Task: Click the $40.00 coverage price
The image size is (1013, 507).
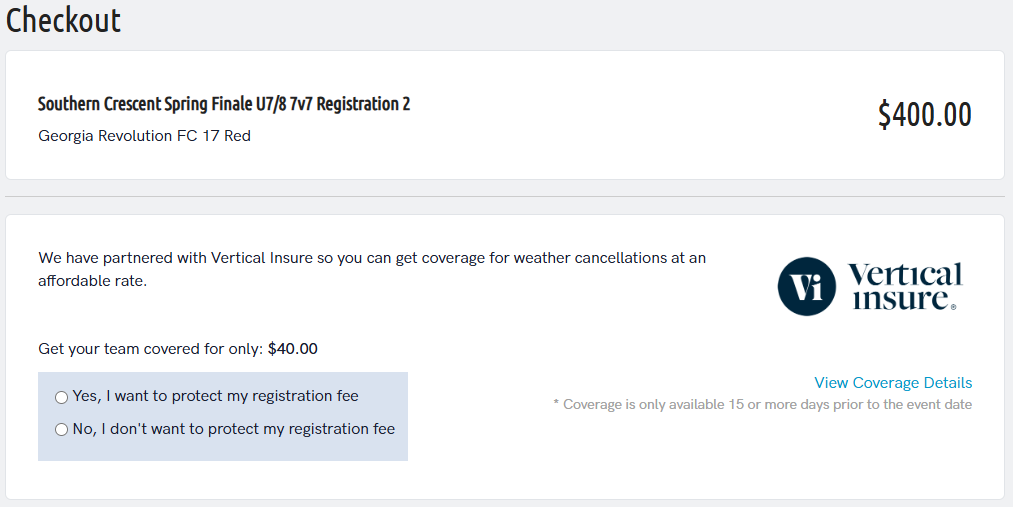Action: click(x=293, y=349)
